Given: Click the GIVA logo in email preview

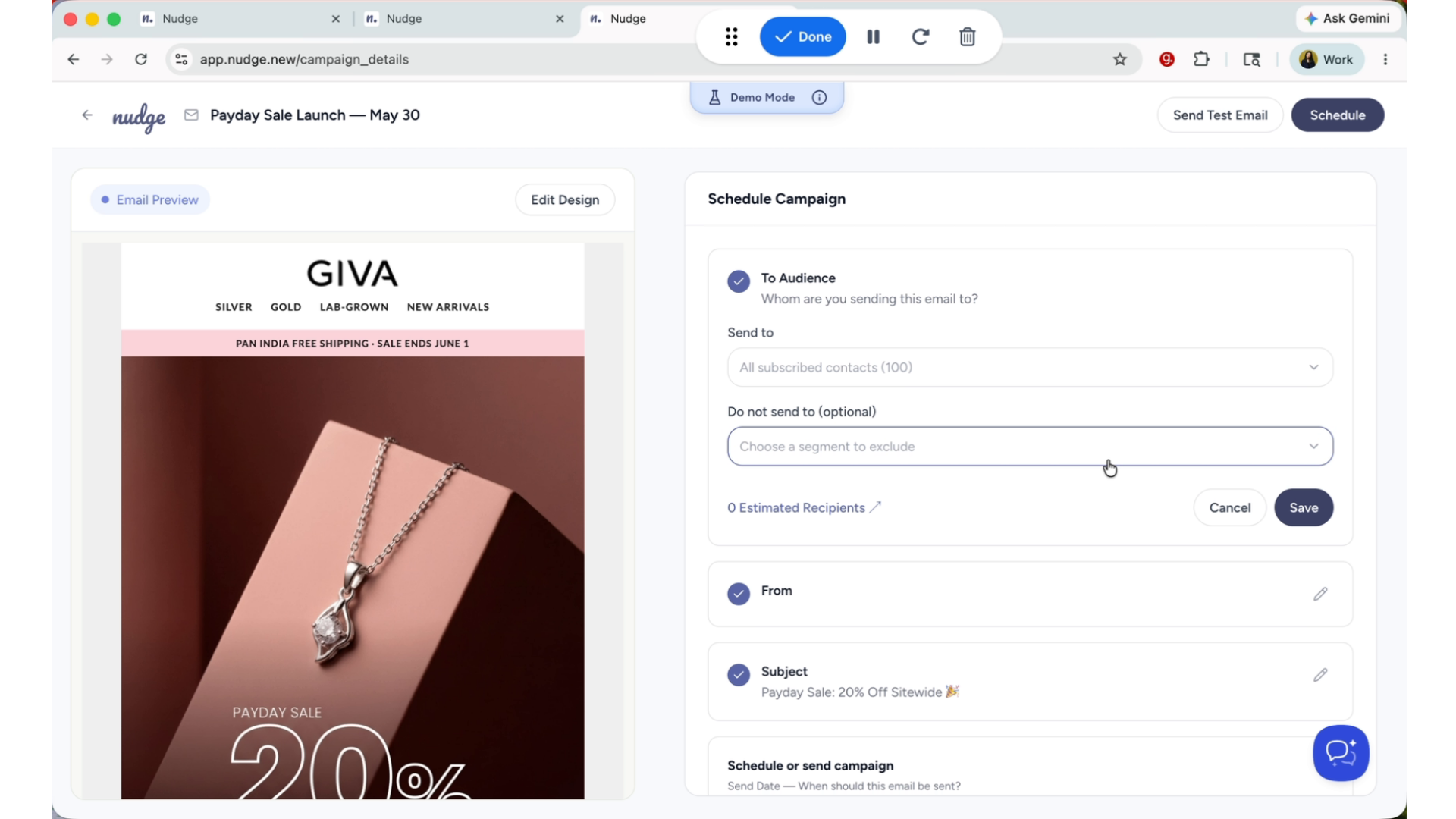Looking at the screenshot, I should (x=353, y=274).
